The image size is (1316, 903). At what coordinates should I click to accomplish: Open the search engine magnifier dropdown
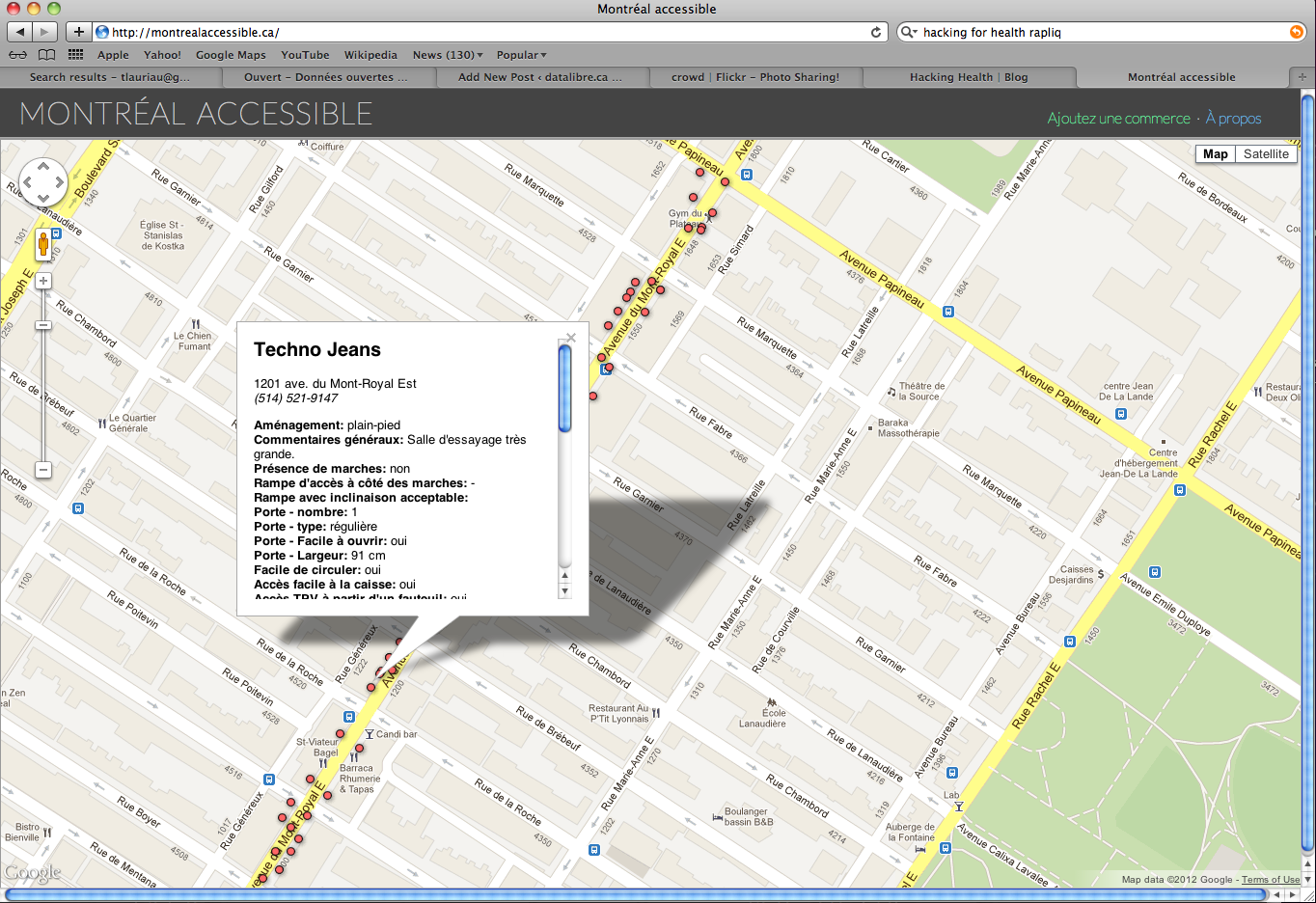(908, 32)
